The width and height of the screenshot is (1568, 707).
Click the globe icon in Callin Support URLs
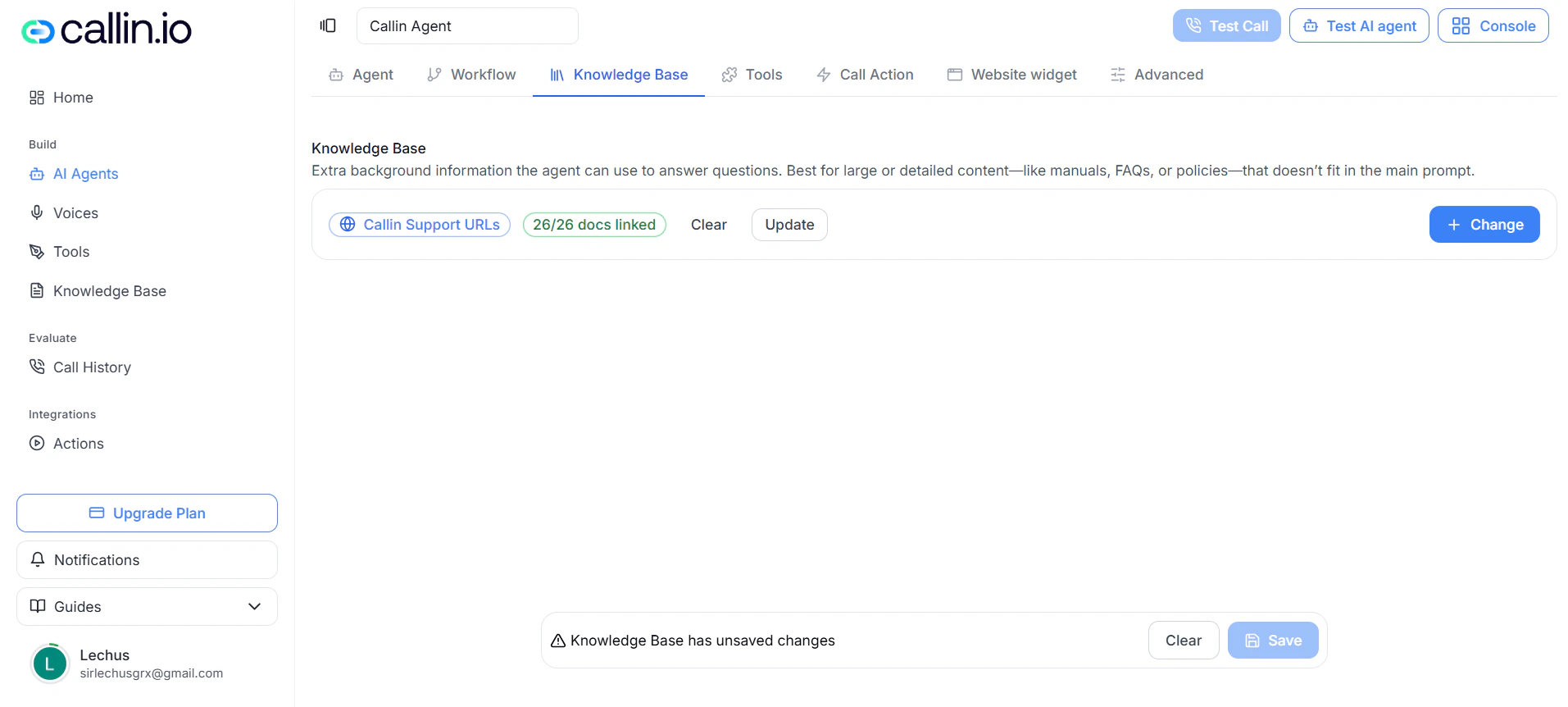348,225
